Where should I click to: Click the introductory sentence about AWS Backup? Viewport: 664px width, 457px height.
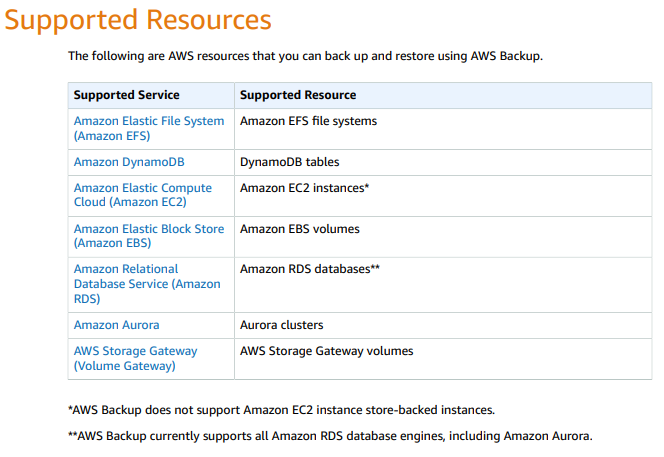[x=305, y=56]
